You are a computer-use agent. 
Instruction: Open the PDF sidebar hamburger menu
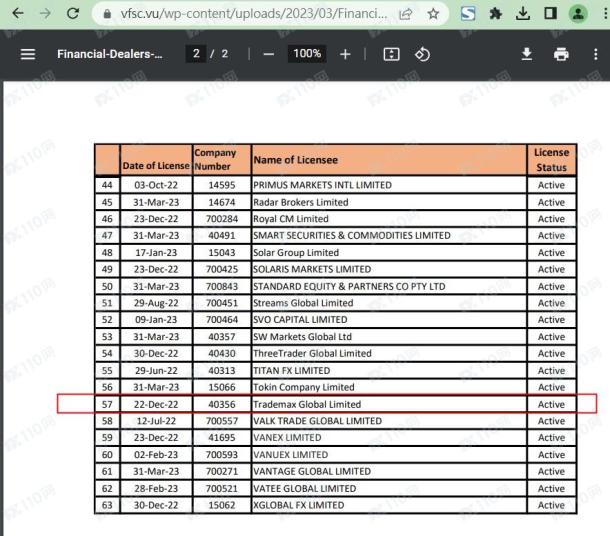pyautogui.click(x=28, y=54)
